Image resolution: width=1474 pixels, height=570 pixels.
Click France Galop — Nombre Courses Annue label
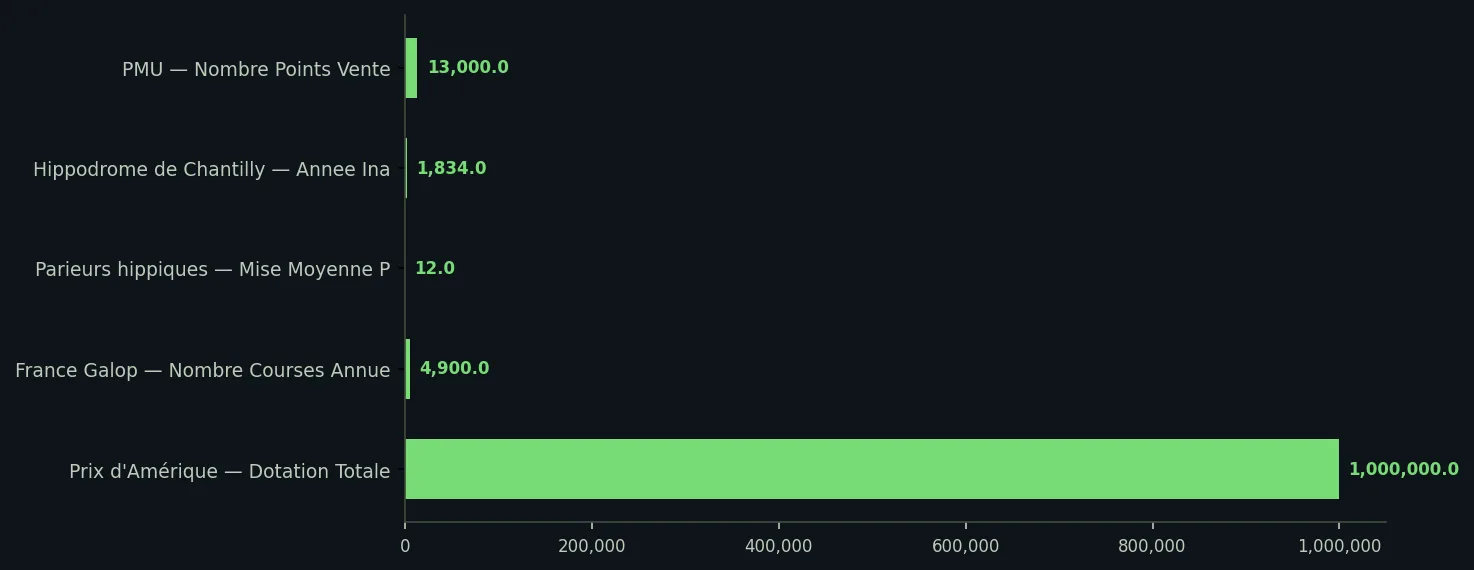pos(203,371)
